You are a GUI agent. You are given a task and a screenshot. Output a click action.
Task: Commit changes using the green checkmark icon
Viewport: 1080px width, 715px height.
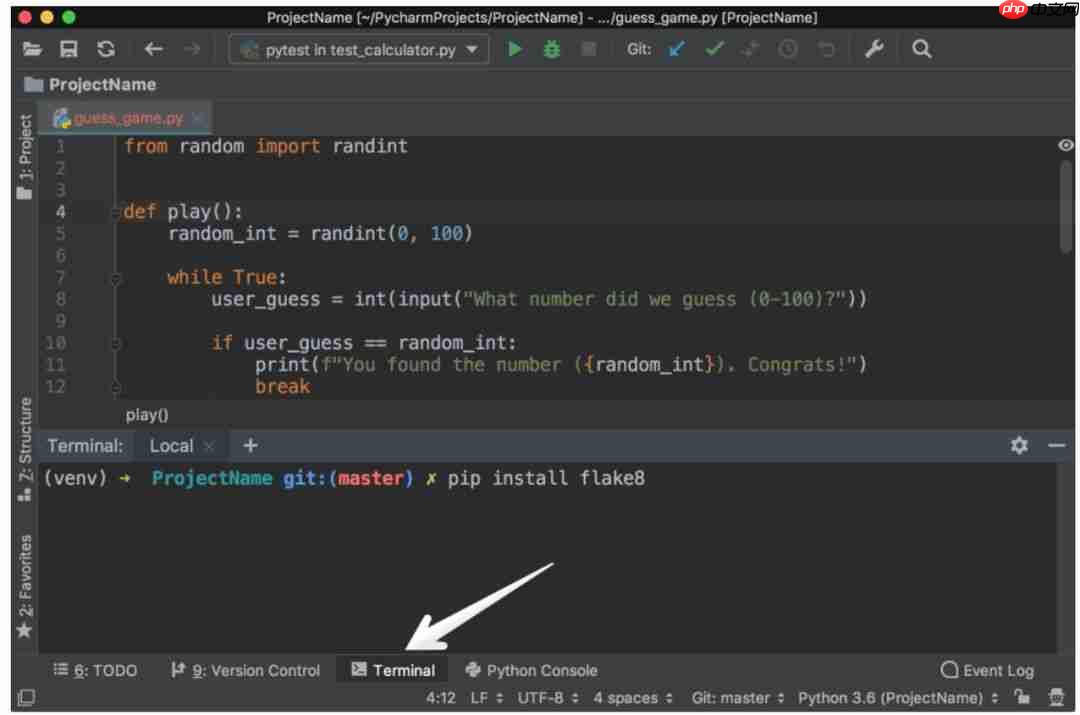(x=713, y=48)
